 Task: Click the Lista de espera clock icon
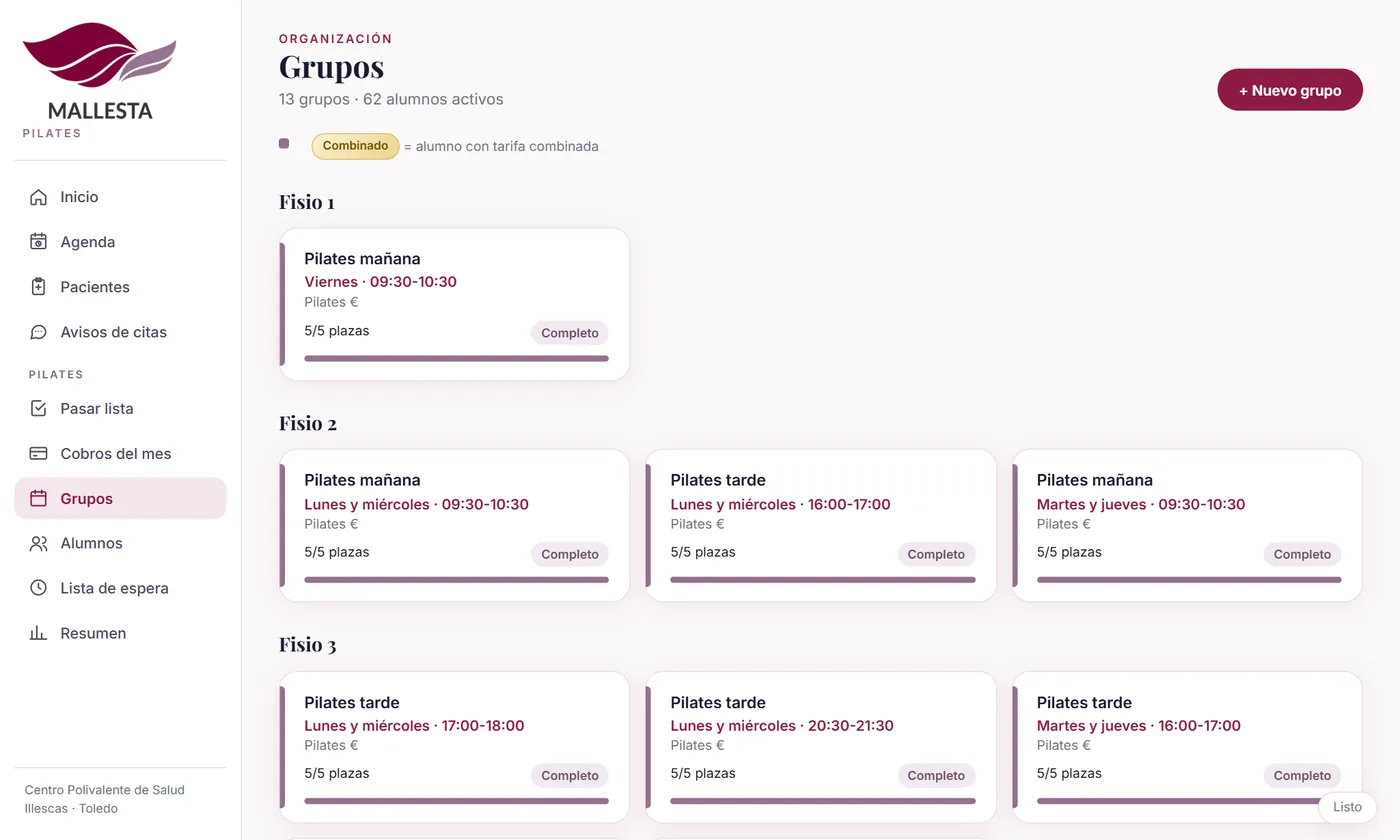coord(38,588)
